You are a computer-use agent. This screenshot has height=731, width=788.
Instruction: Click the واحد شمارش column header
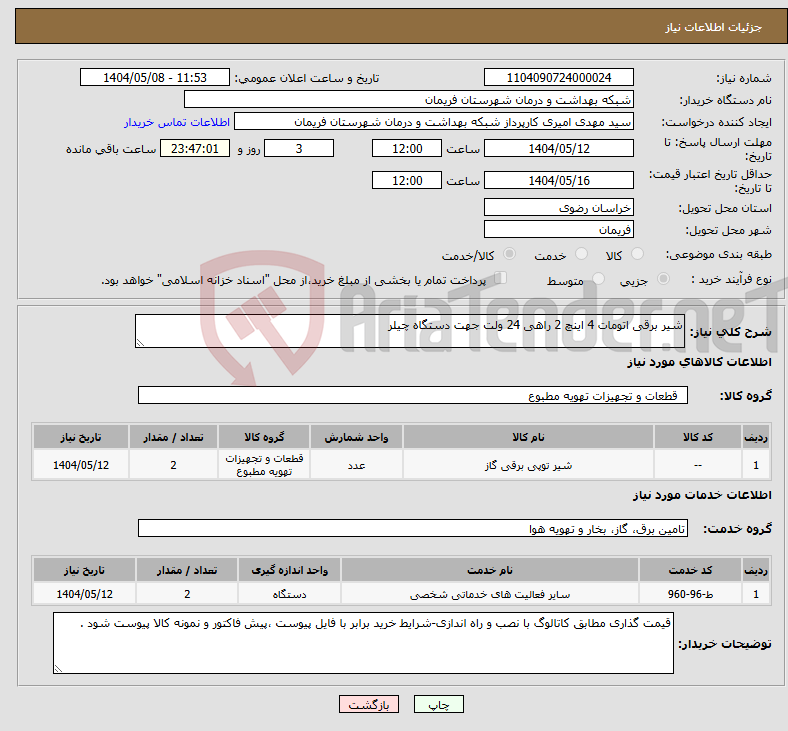click(x=356, y=437)
